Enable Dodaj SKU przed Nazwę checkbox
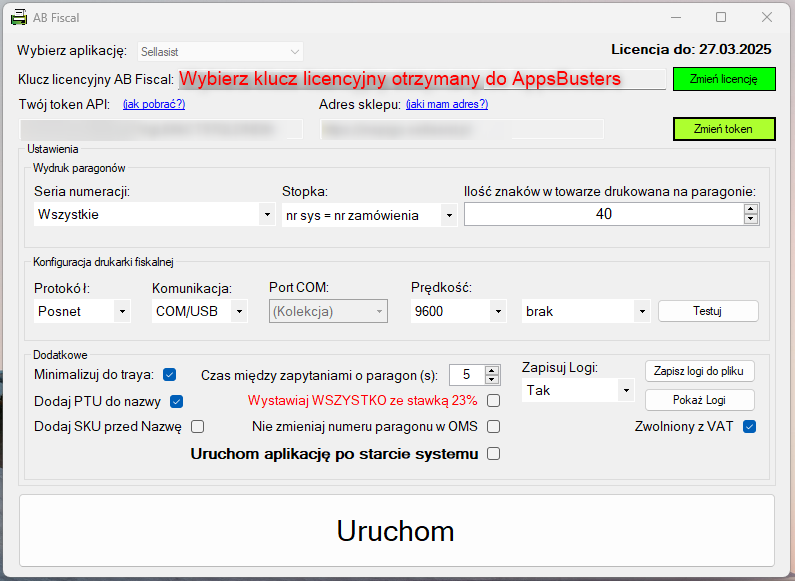 click(198, 427)
